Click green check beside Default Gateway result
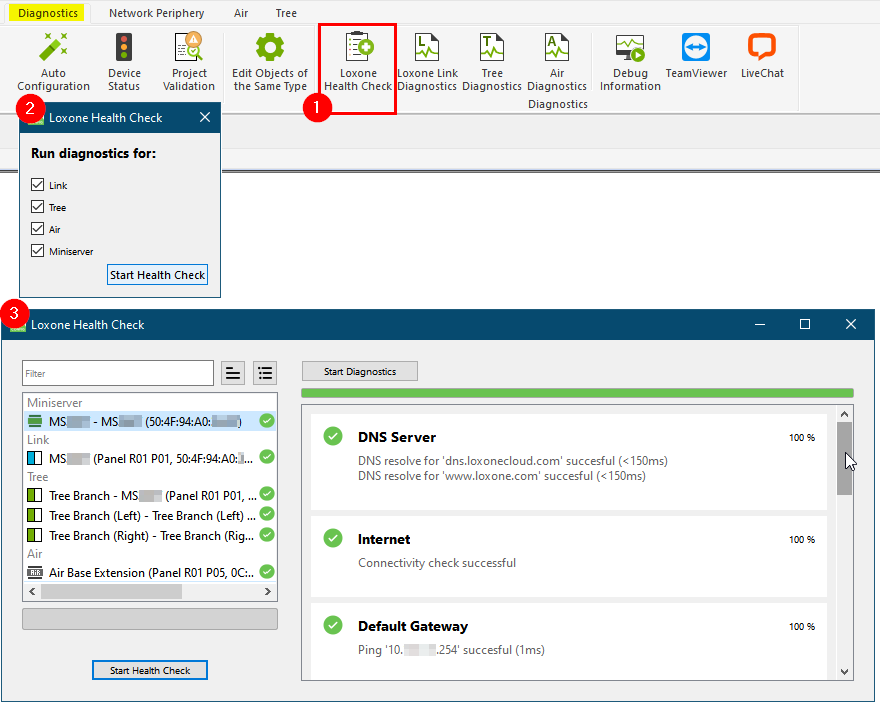Screen dimensions: 880x707 click(333, 625)
